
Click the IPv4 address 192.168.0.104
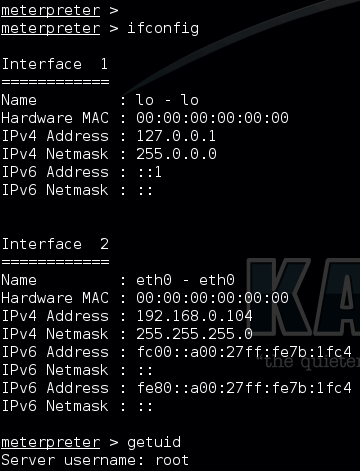pyautogui.click(x=194, y=316)
